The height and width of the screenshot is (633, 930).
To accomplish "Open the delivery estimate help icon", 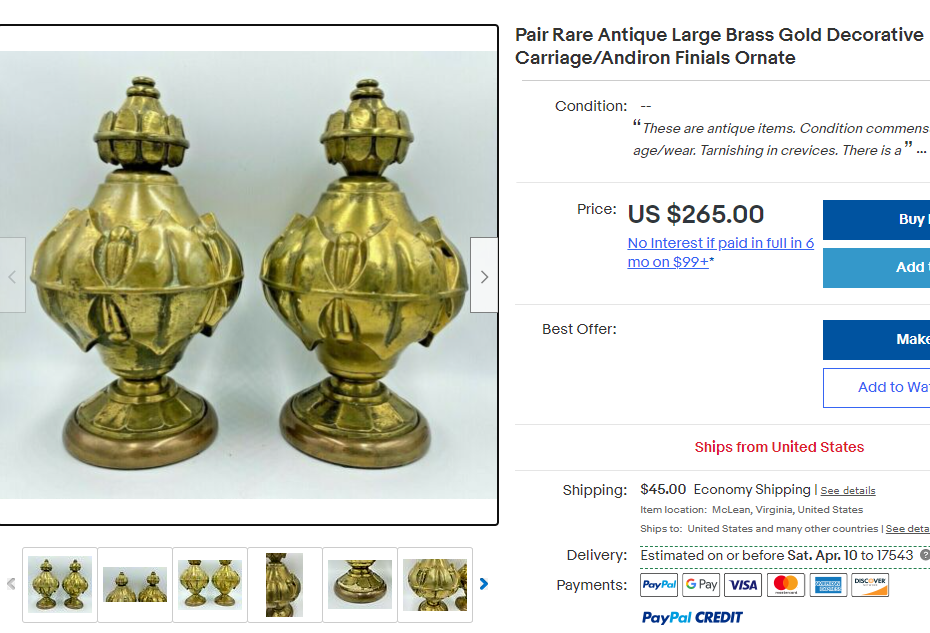I will (925, 555).
